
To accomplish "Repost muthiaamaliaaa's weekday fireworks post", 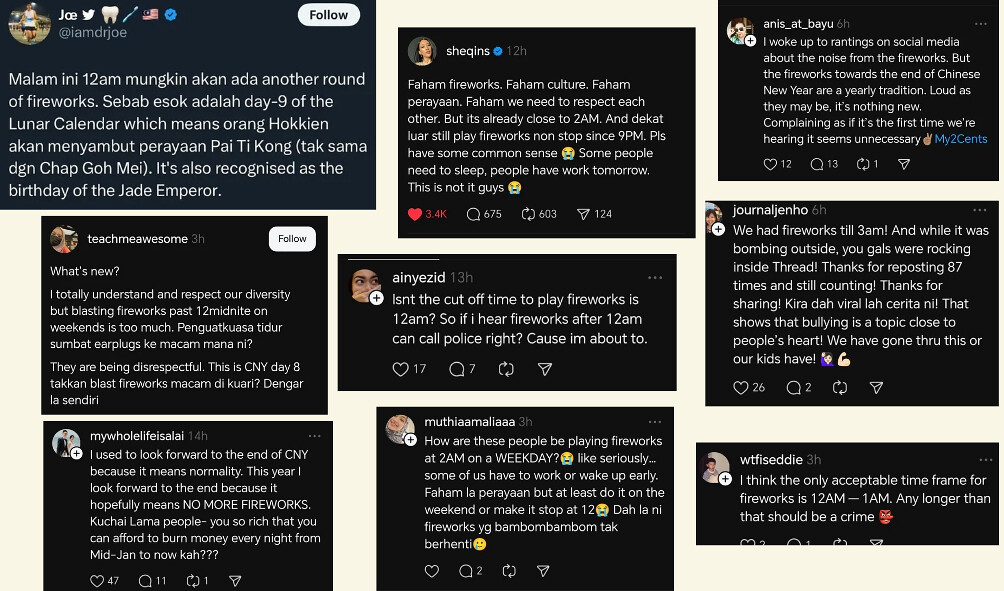I will pyautogui.click(x=509, y=571).
